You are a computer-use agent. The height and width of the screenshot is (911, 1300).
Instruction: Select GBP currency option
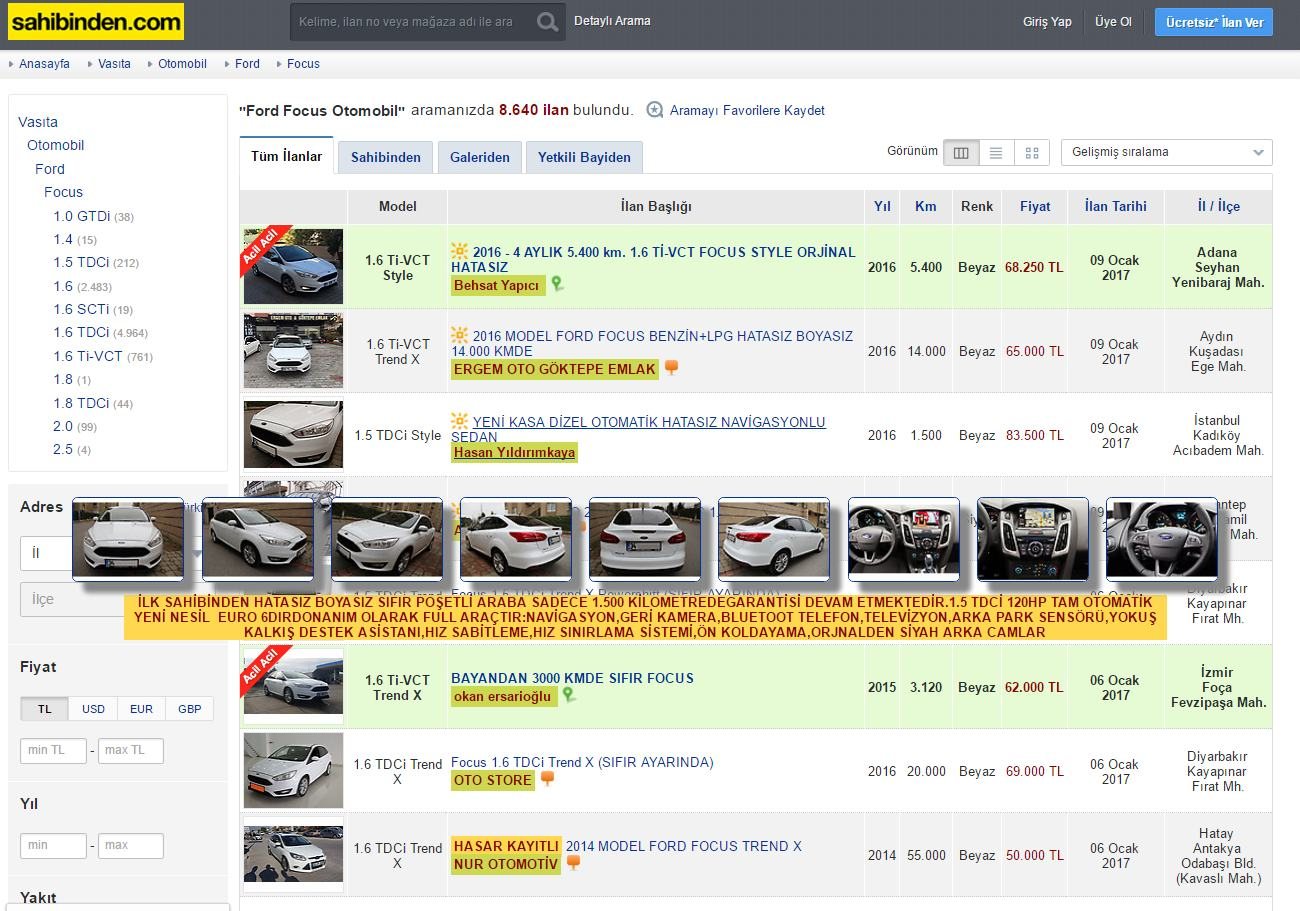tap(190, 709)
